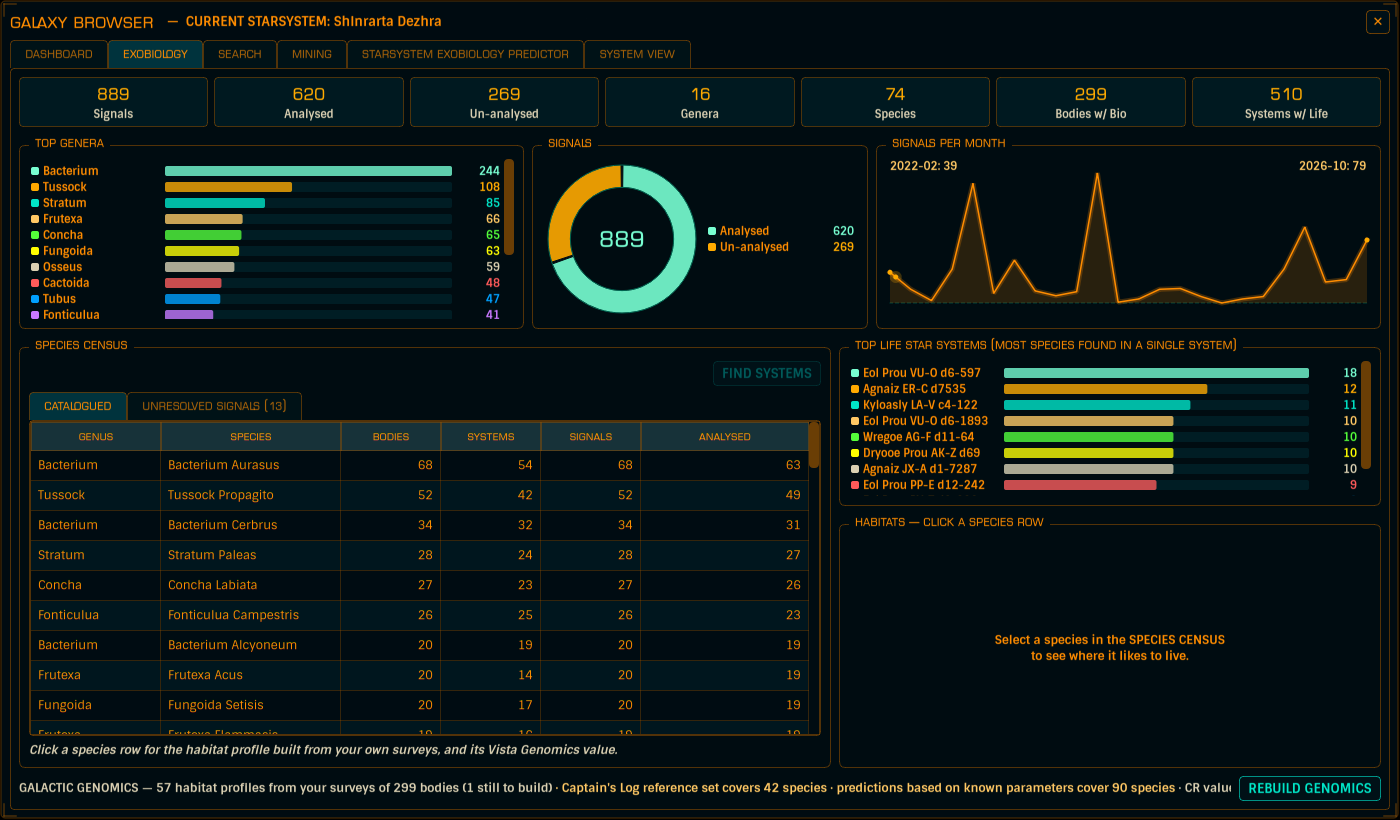The height and width of the screenshot is (820, 1400).
Task: Click the Systems w/ Life stat card
Action: click(1286, 102)
